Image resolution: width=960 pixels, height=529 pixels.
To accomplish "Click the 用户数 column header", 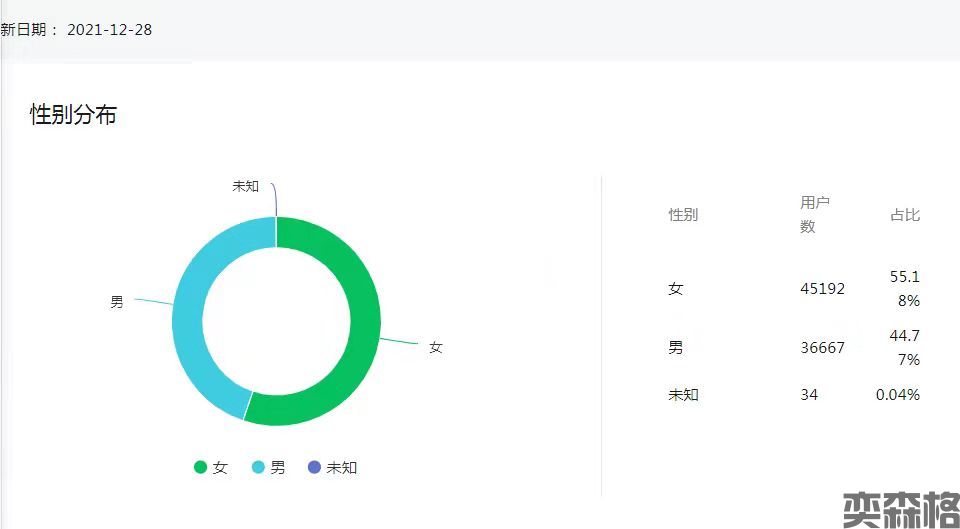I will (x=815, y=214).
